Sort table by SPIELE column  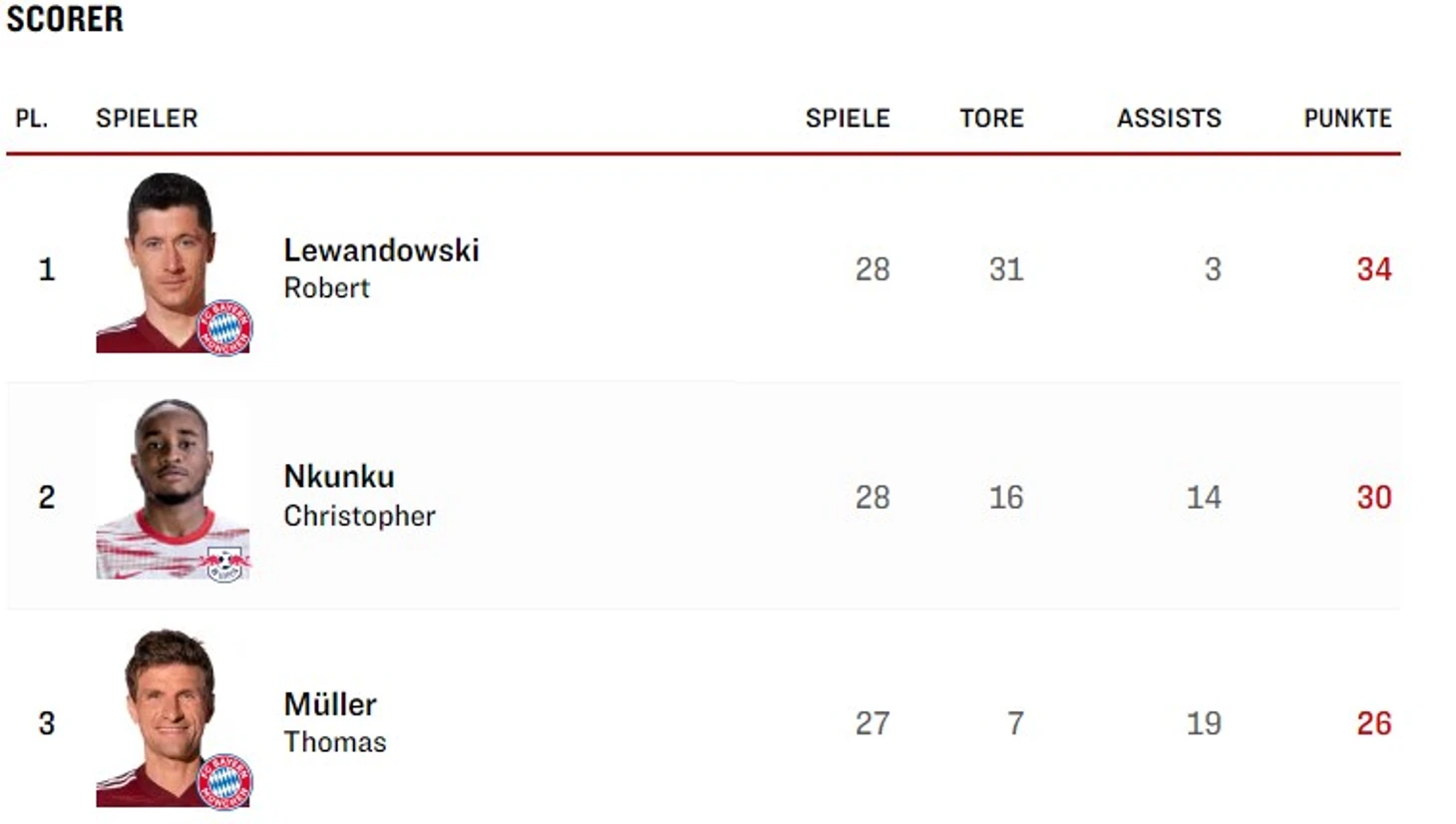[x=848, y=118]
